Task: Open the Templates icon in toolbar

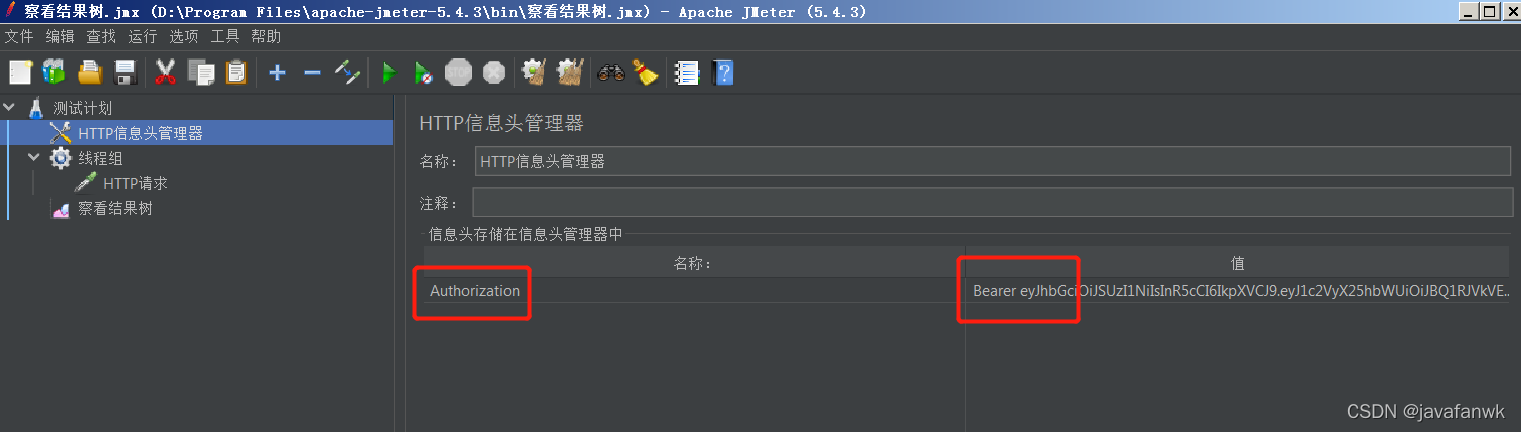Action: [54, 72]
